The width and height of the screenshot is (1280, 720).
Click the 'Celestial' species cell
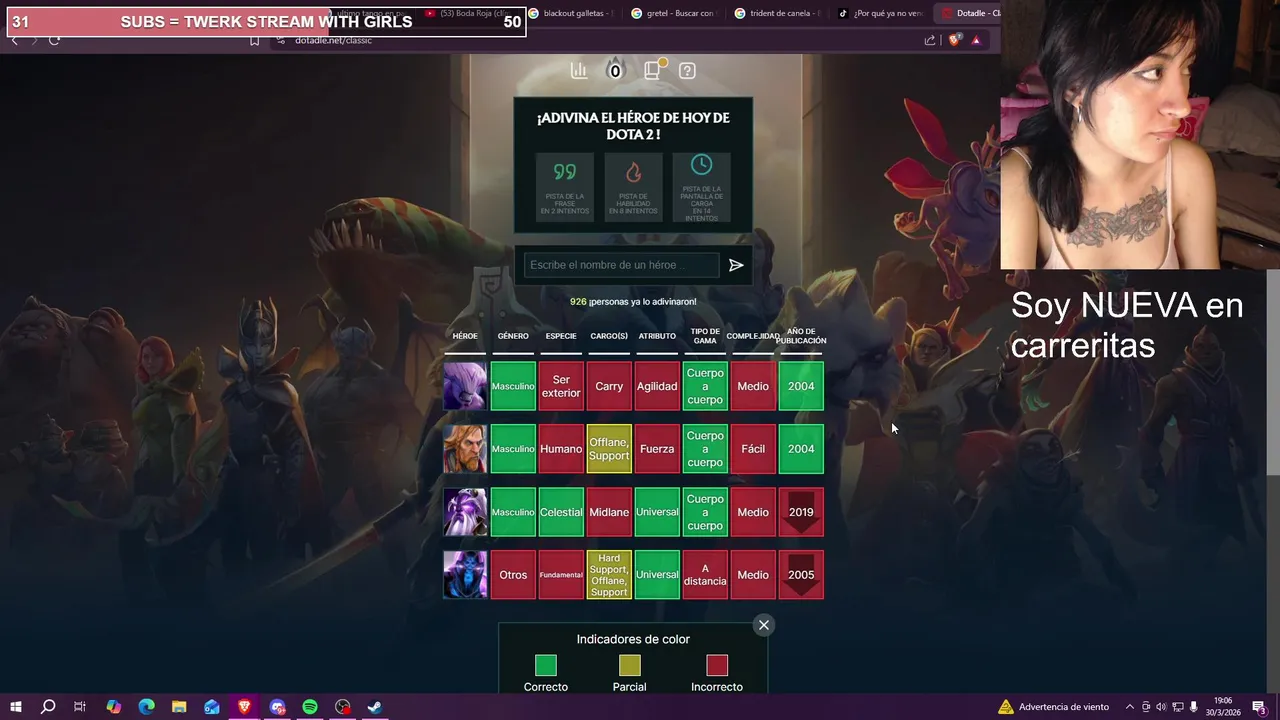[561, 512]
